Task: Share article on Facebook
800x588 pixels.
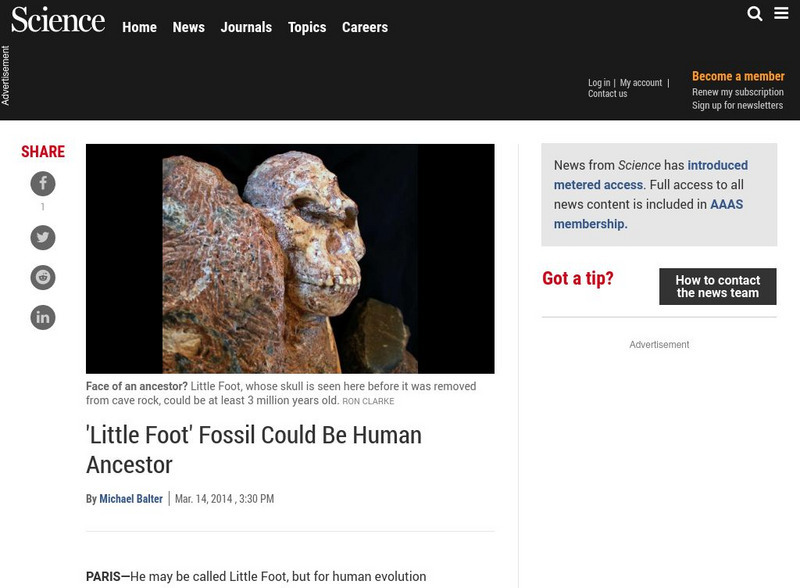Action: pos(43,184)
